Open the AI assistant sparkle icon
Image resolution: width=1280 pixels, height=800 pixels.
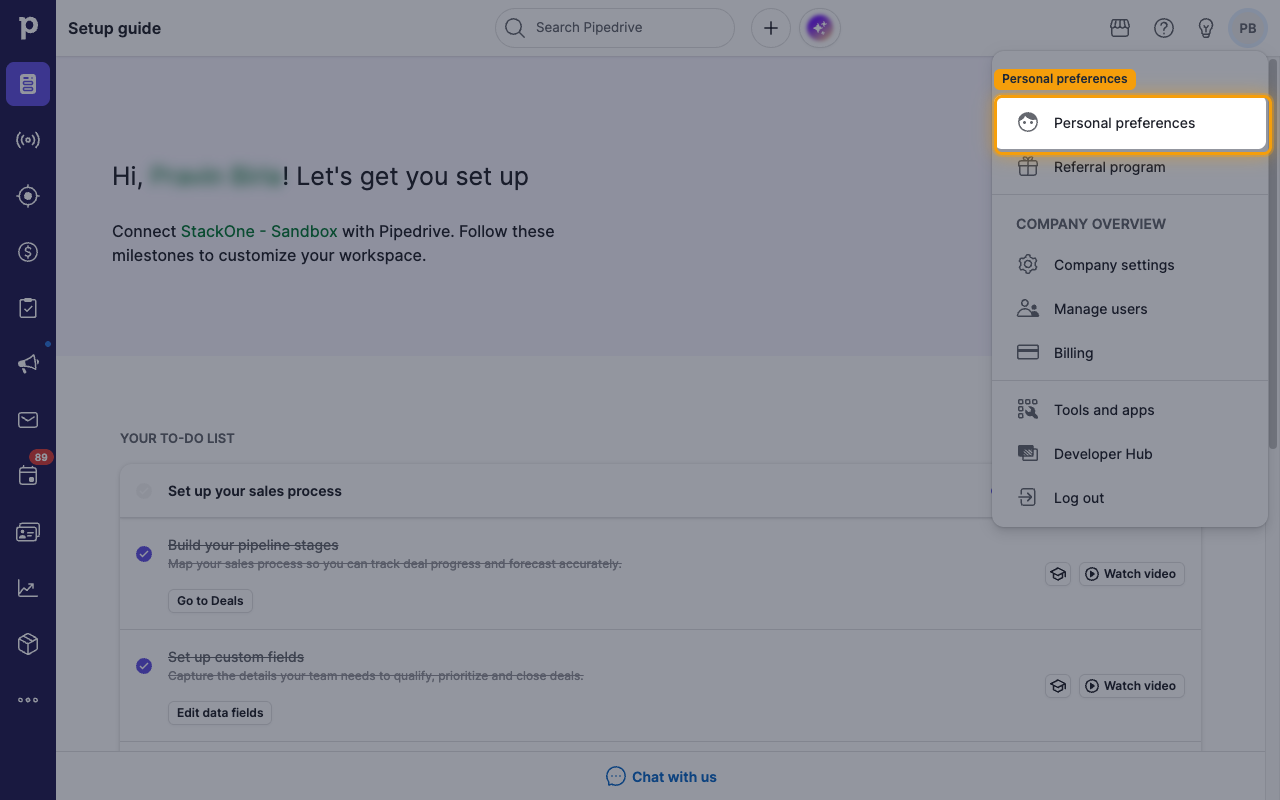coord(820,28)
